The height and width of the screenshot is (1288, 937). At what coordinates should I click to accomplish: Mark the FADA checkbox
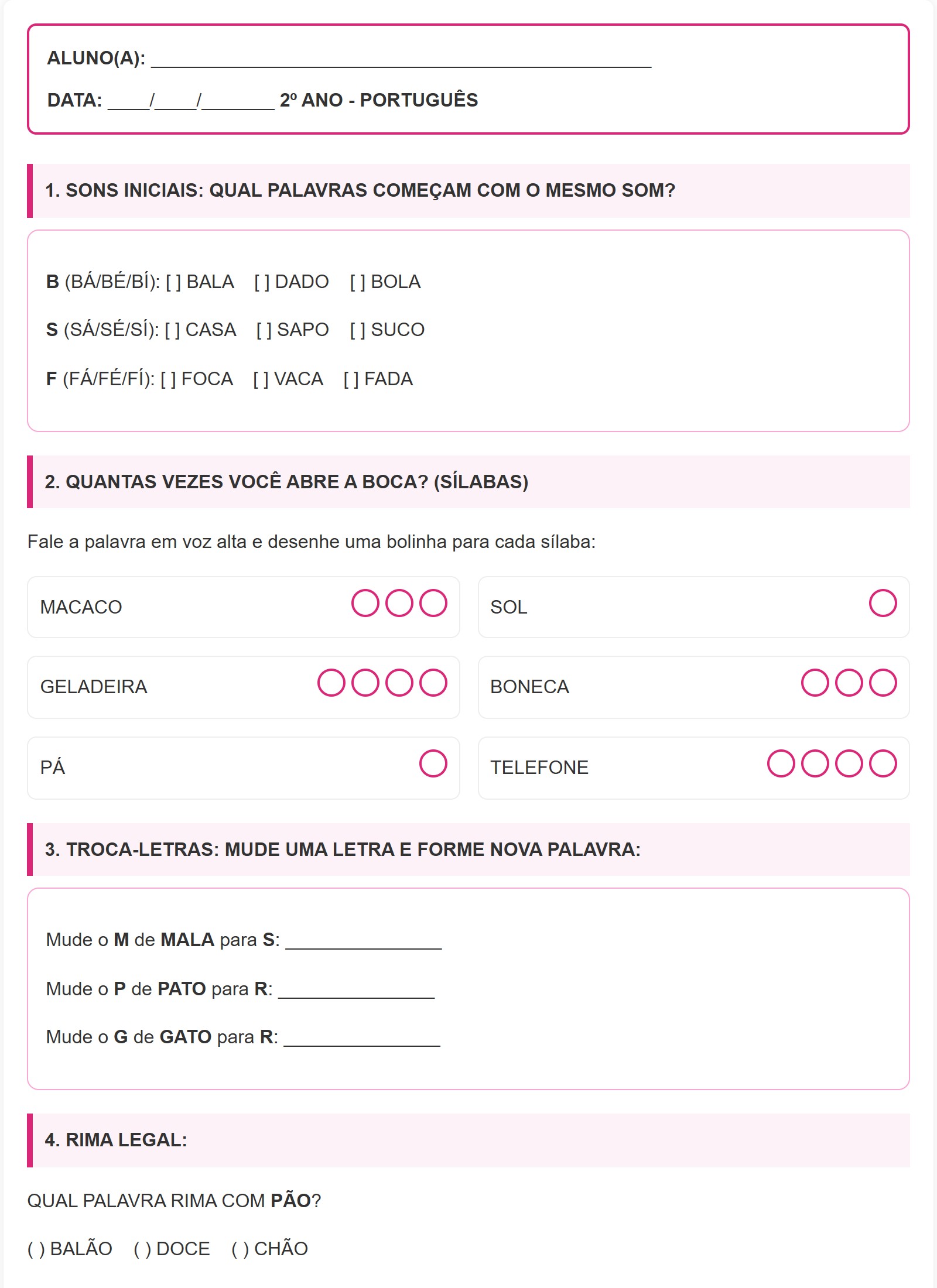(x=351, y=379)
